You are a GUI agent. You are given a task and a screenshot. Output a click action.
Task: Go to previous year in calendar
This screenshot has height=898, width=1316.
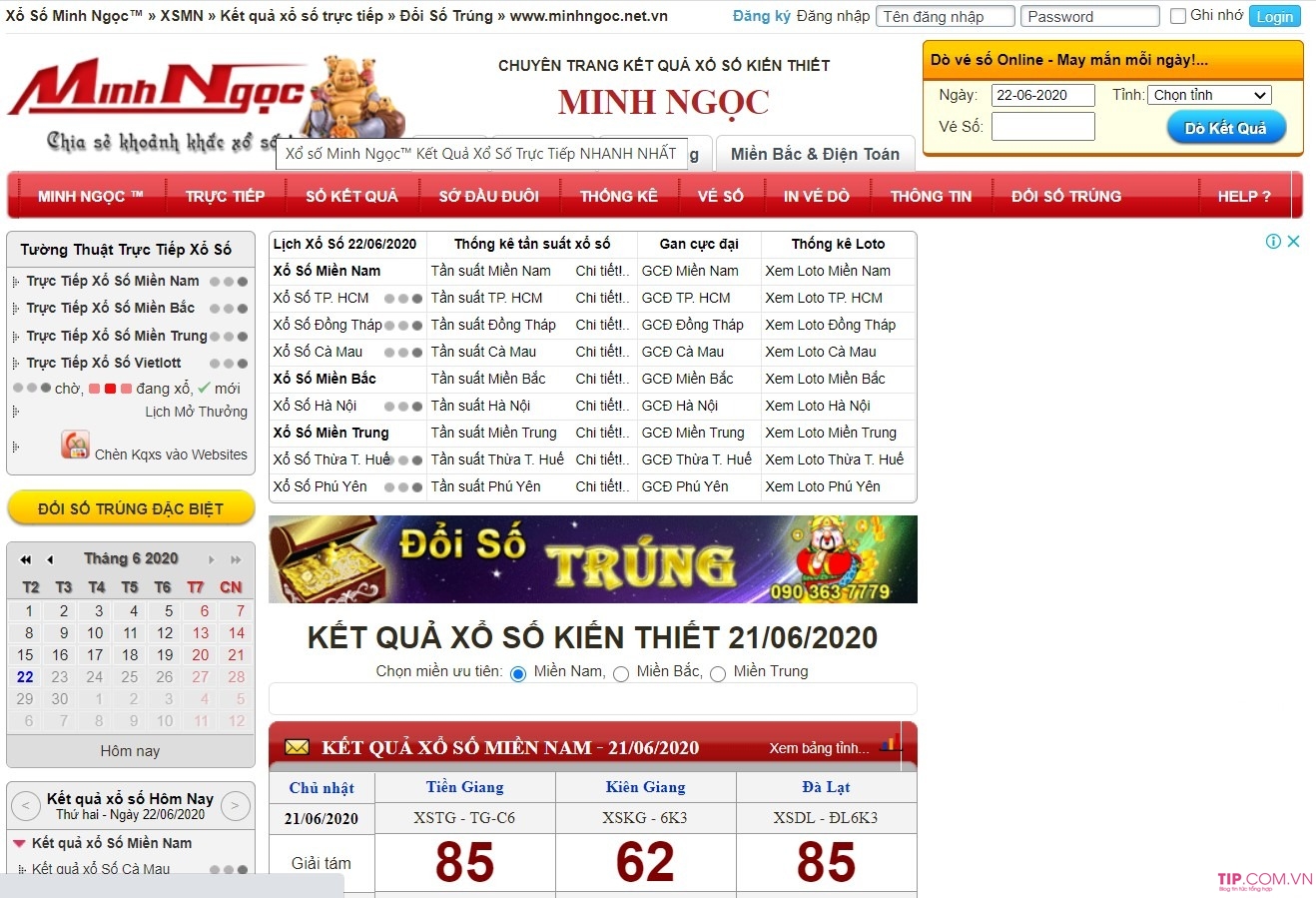(x=25, y=559)
